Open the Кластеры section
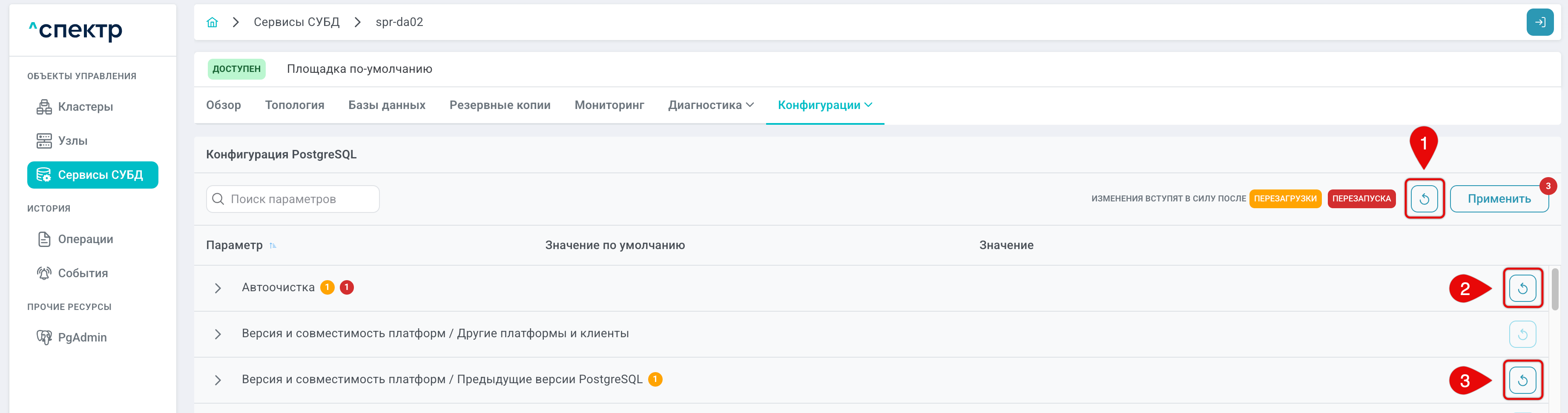Image resolution: width=1568 pixels, height=413 pixels. pos(75,107)
